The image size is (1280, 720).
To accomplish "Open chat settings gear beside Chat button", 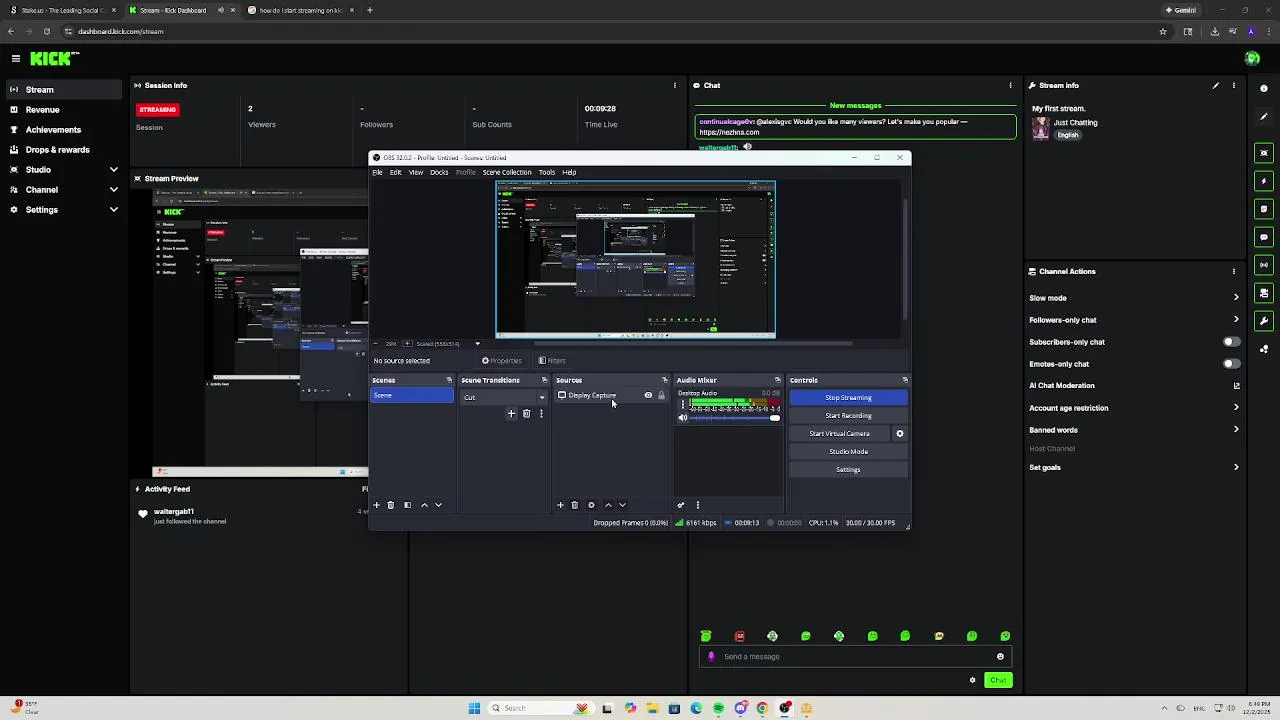I will 972,680.
